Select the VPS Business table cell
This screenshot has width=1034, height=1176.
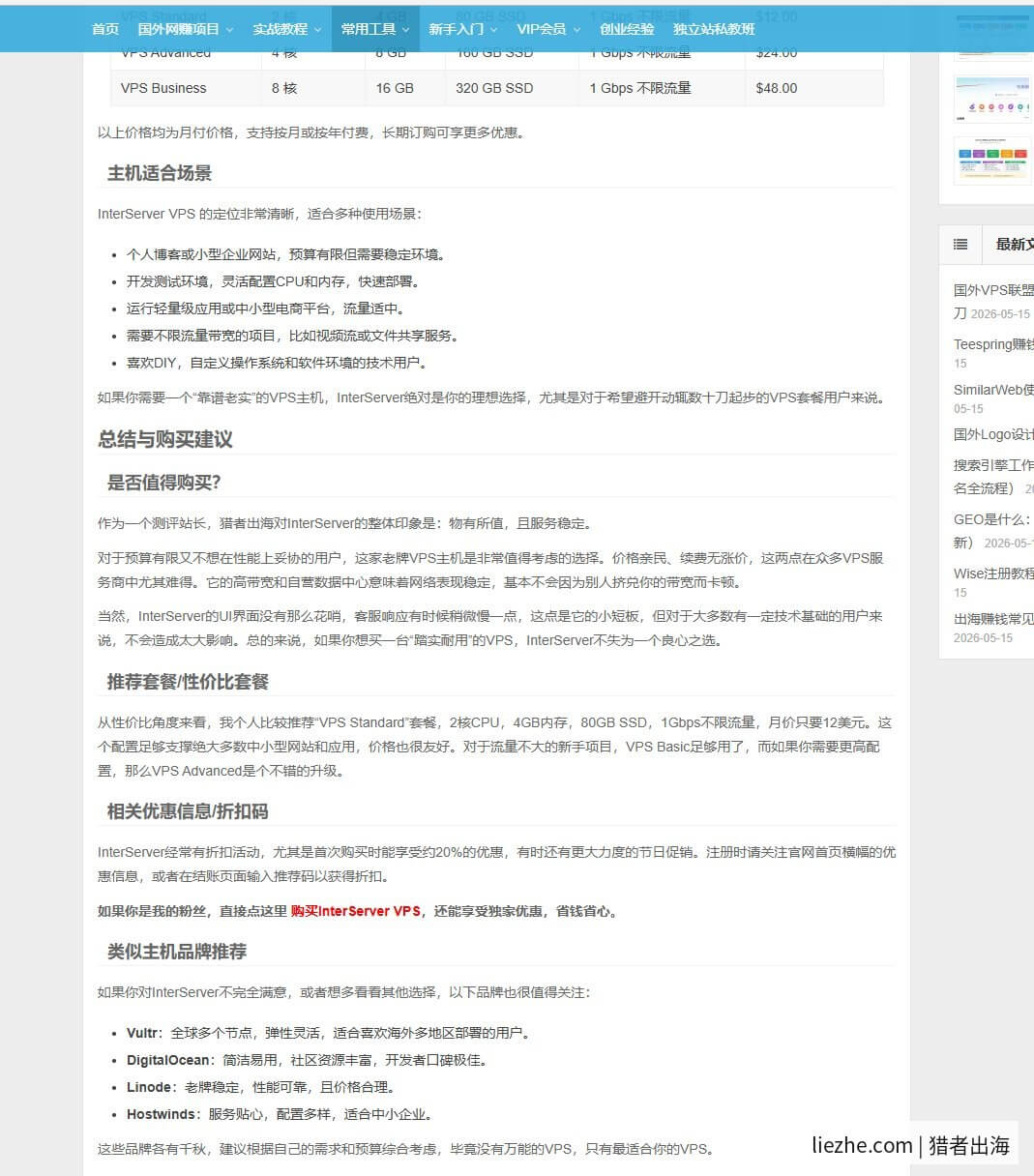click(x=186, y=88)
